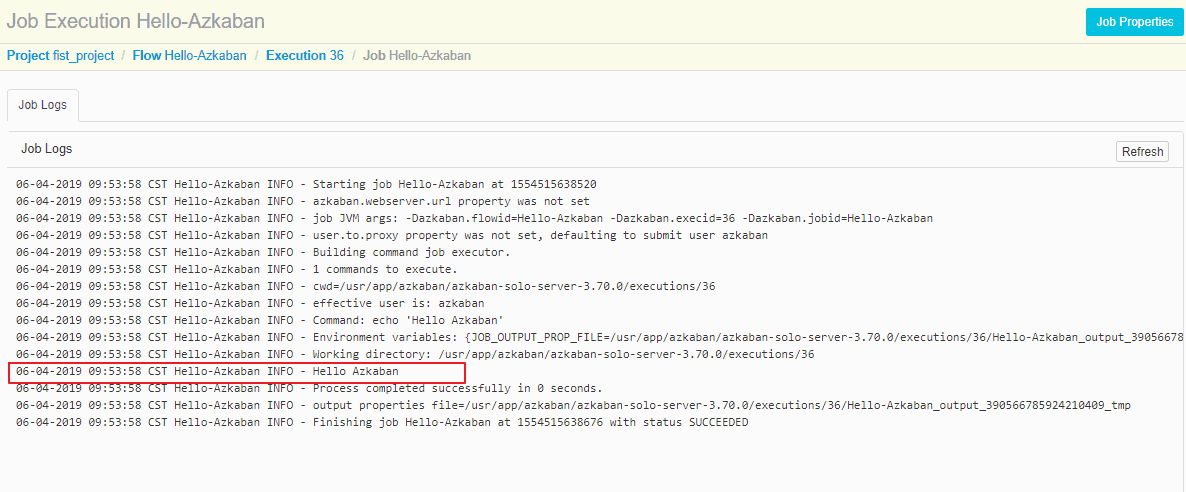Click the Job Hello-Azkaban breadcrumb item
This screenshot has width=1186, height=492.
[417, 56]
